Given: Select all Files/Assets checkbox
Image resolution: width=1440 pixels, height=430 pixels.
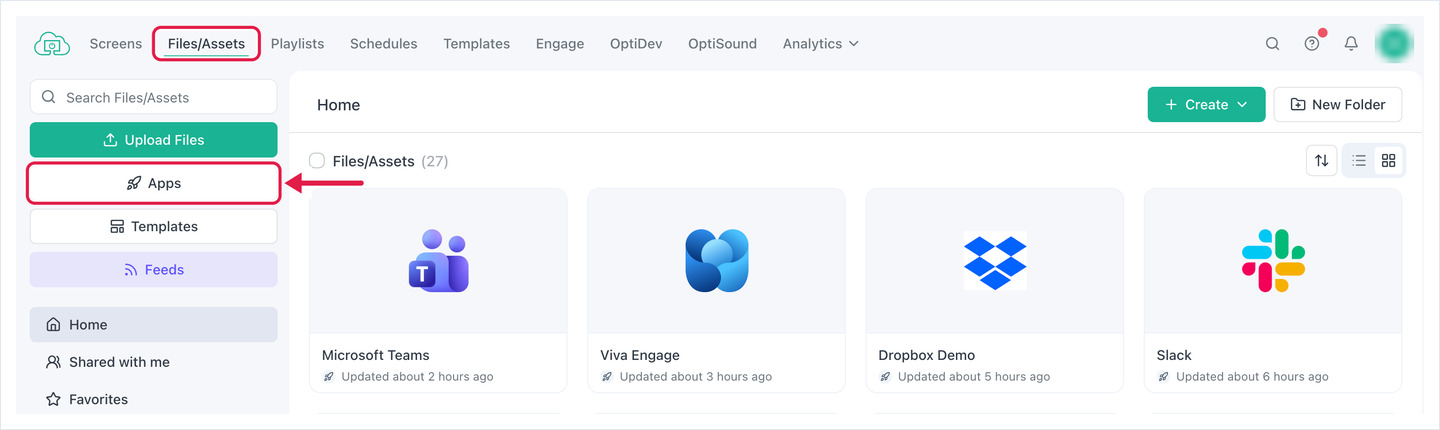Looking at the screenshot, I should [x=317, y=160].
